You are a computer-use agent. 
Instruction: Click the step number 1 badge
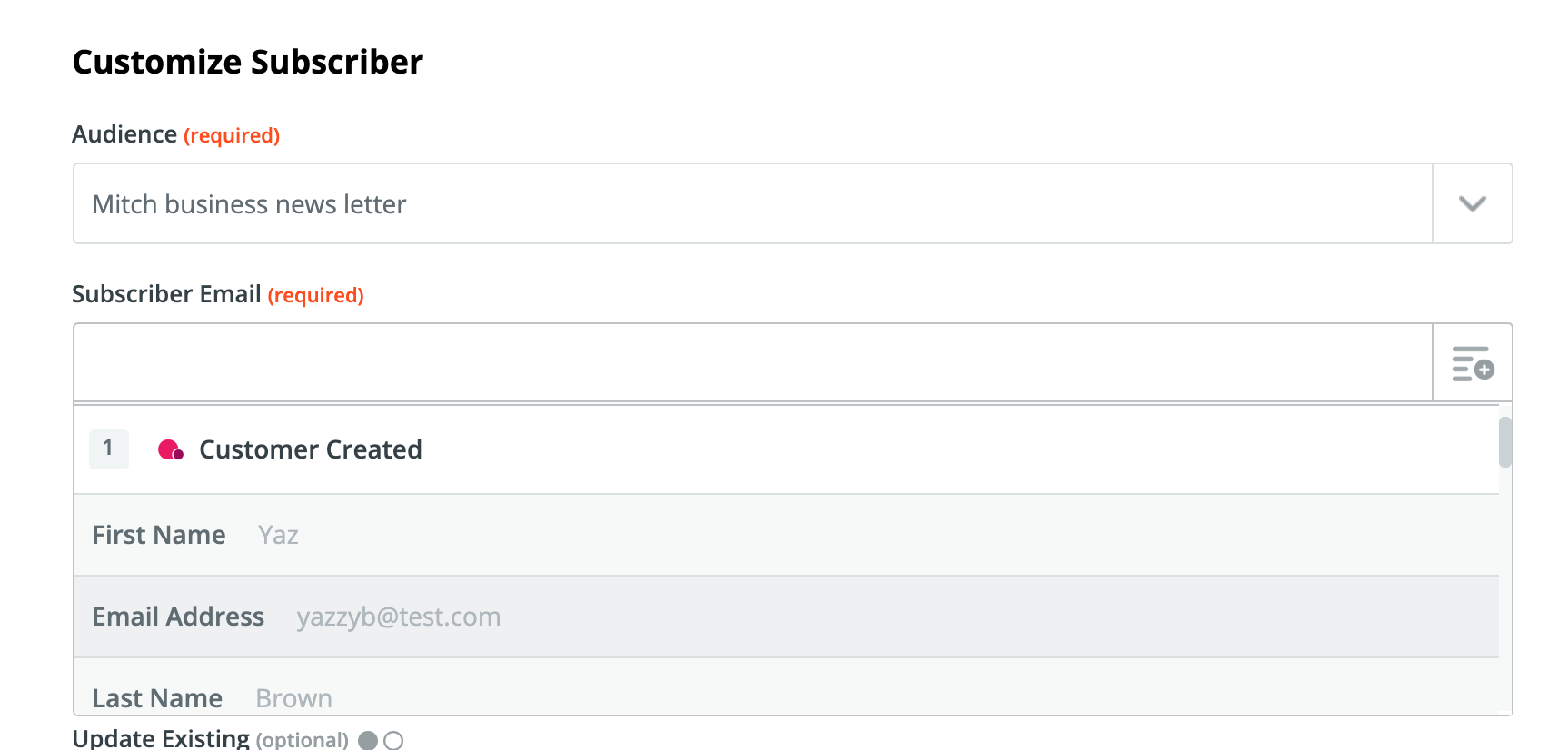coord(108,449)
